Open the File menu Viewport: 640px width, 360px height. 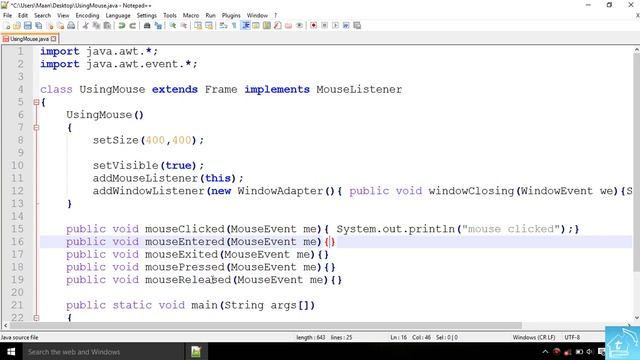(x=7, y=15)
